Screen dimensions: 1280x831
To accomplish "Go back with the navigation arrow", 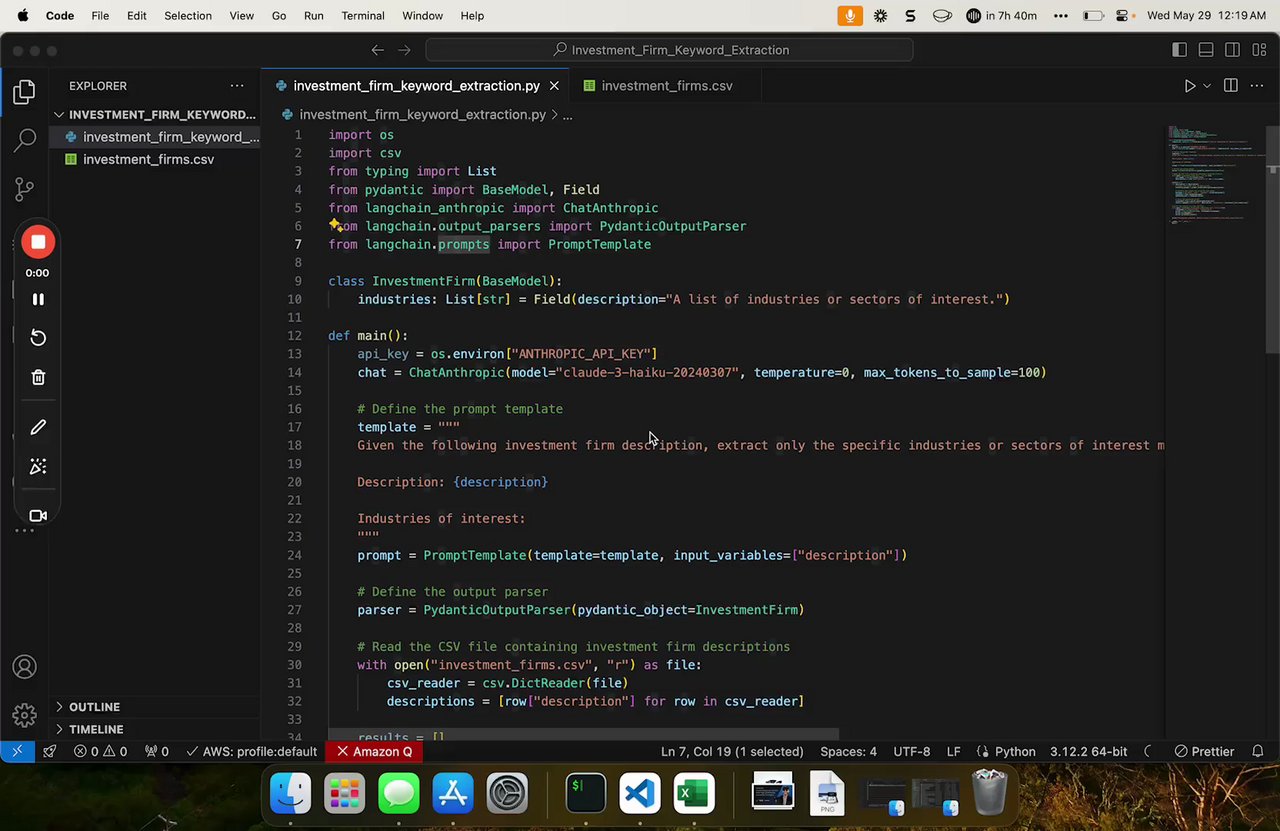I will coord(377,50).
